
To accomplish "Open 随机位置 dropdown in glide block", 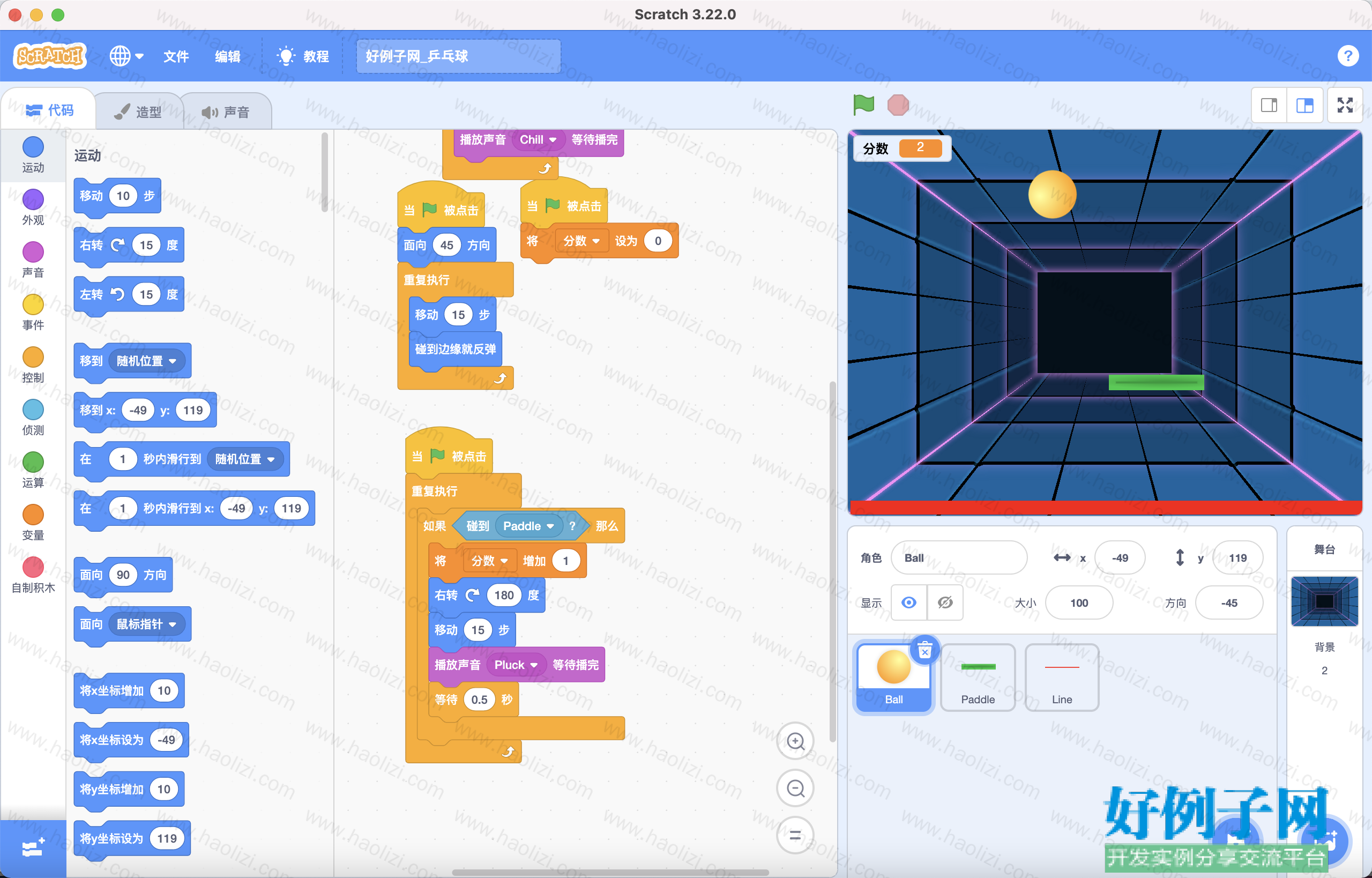I will click(x=245, y=459).
